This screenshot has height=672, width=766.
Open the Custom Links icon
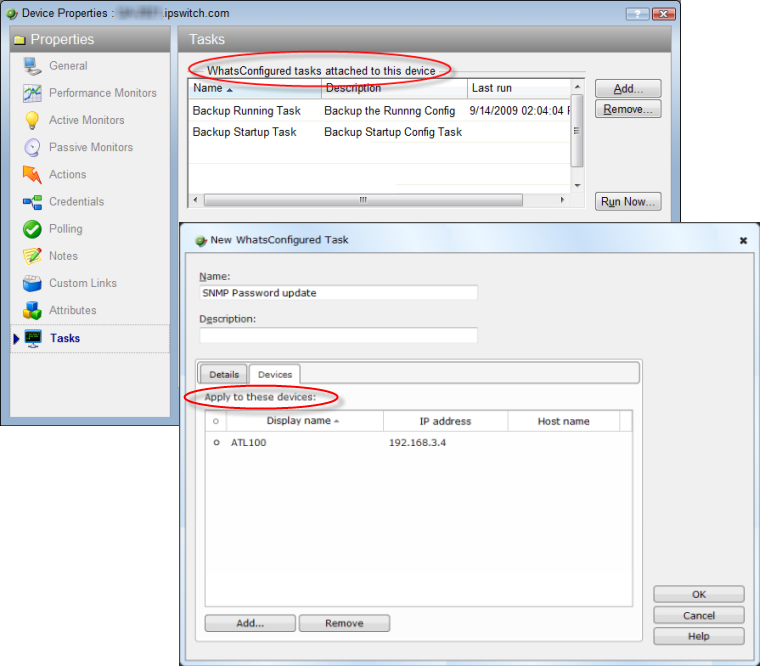(32, 283)
